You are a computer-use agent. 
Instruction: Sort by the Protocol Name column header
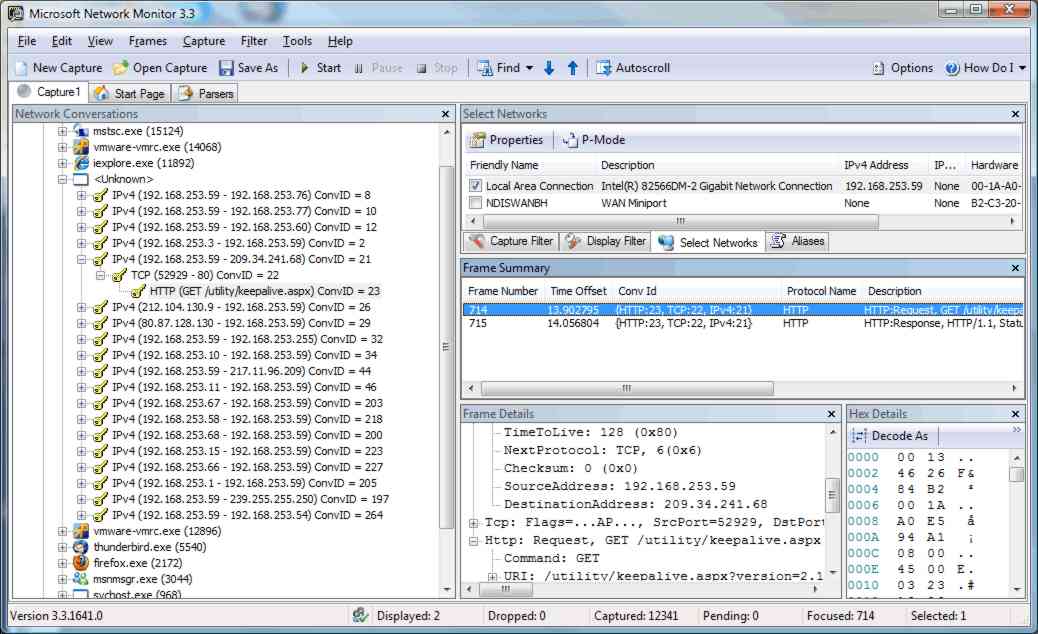(x=821, y=291)
